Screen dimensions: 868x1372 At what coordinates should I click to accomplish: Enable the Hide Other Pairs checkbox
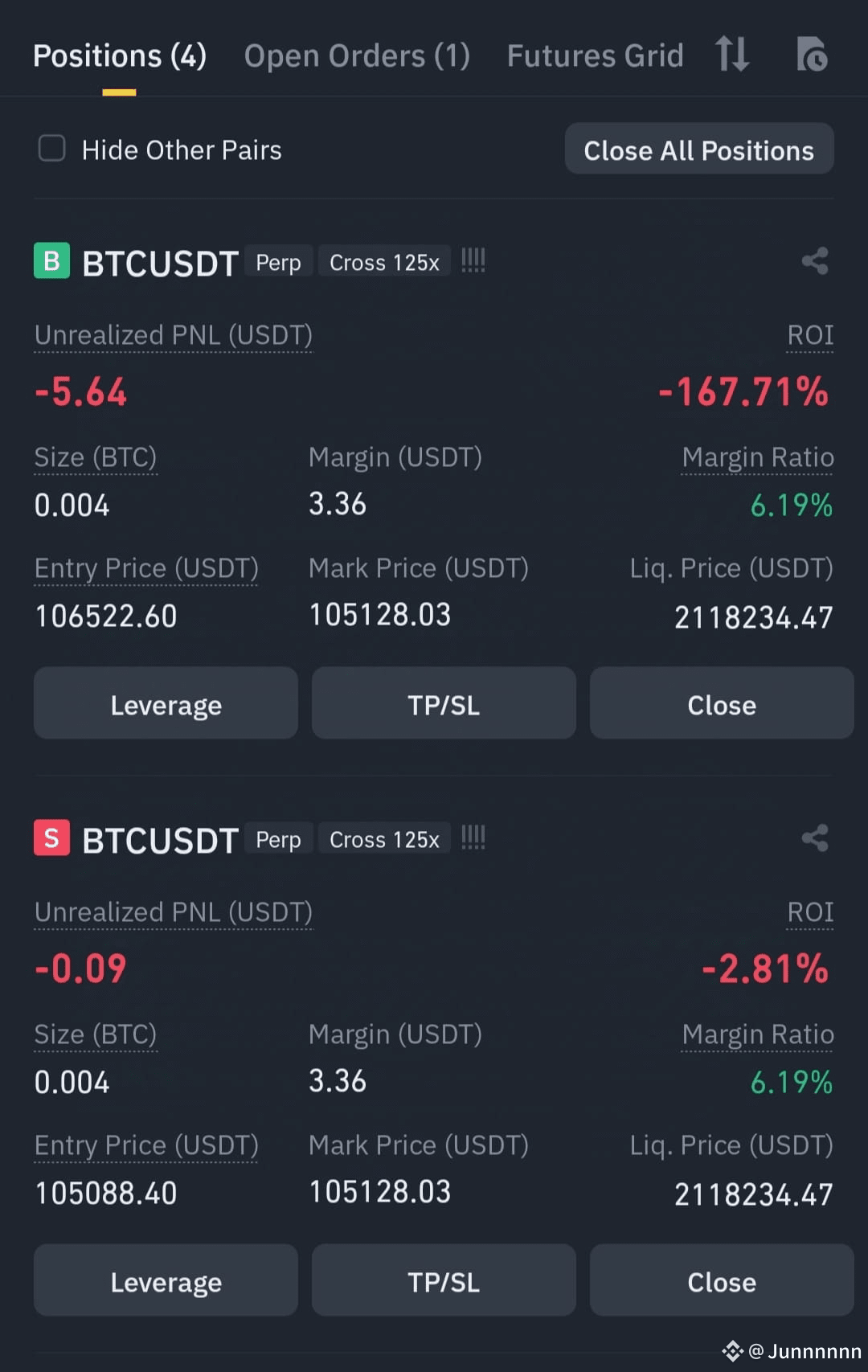click(x=52, y=148)
